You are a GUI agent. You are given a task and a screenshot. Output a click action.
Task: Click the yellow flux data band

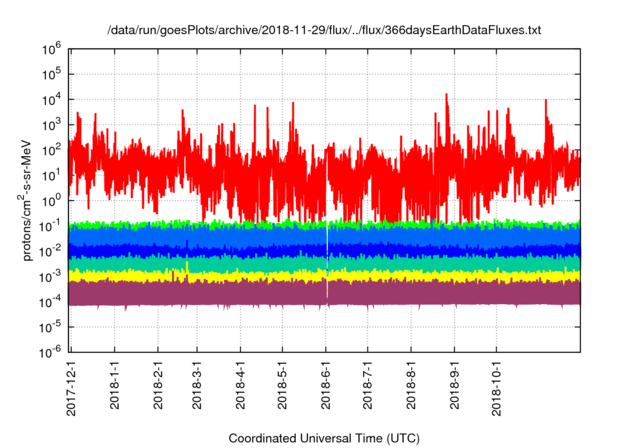pos(324,276)
